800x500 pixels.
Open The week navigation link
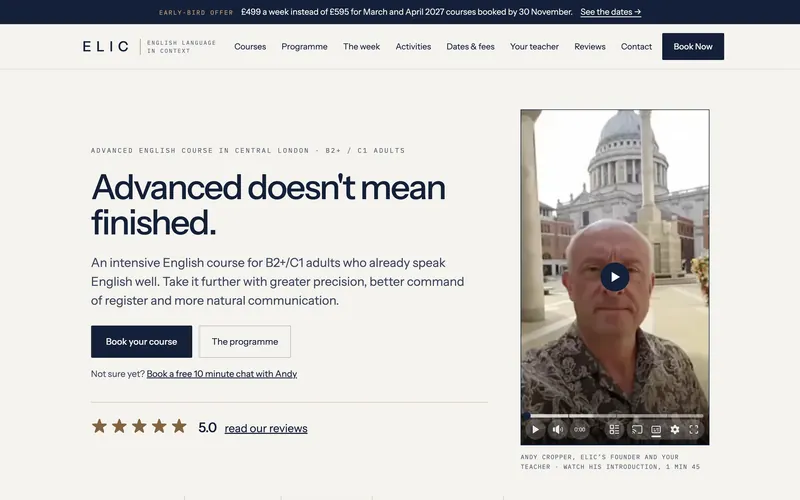click(361, 46)
